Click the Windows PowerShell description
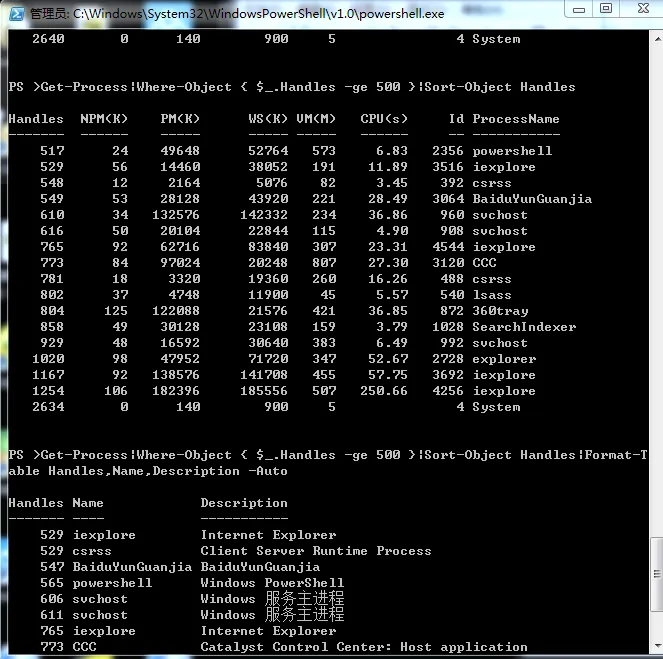The image size is (663, 659). pos(272,583)
